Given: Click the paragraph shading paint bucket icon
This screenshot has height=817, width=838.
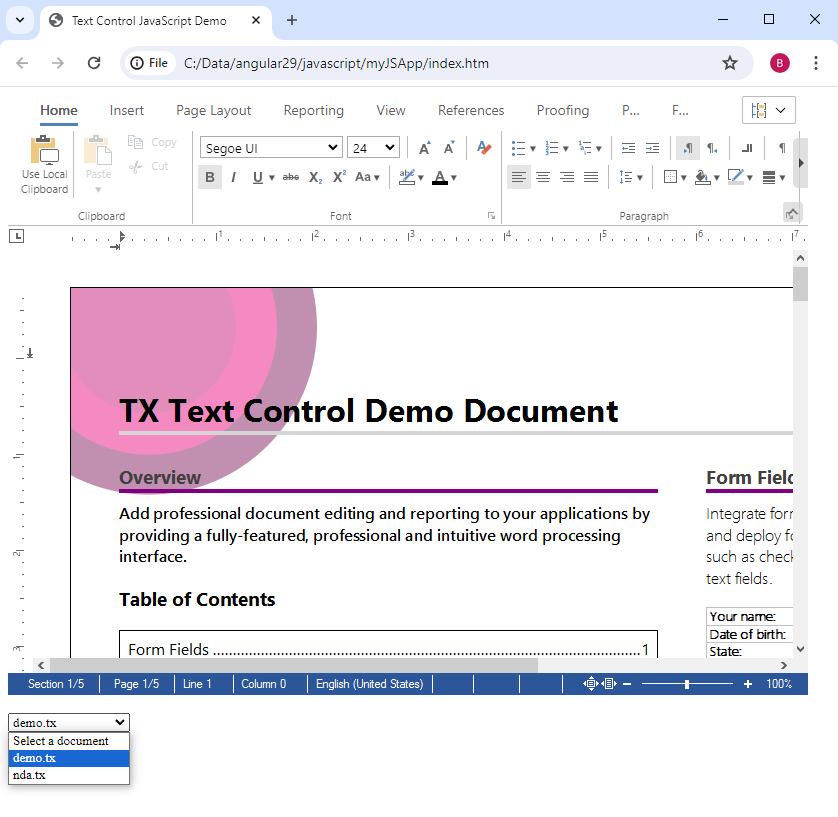Looking at the screenshot, I should pyautogui.click(x=702, y=177).
